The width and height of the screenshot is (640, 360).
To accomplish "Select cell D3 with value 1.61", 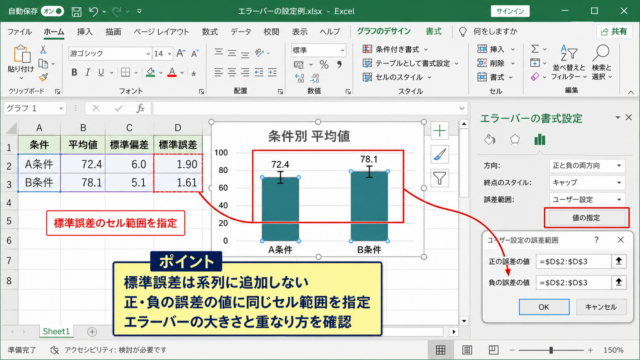I will coord(178,182).
